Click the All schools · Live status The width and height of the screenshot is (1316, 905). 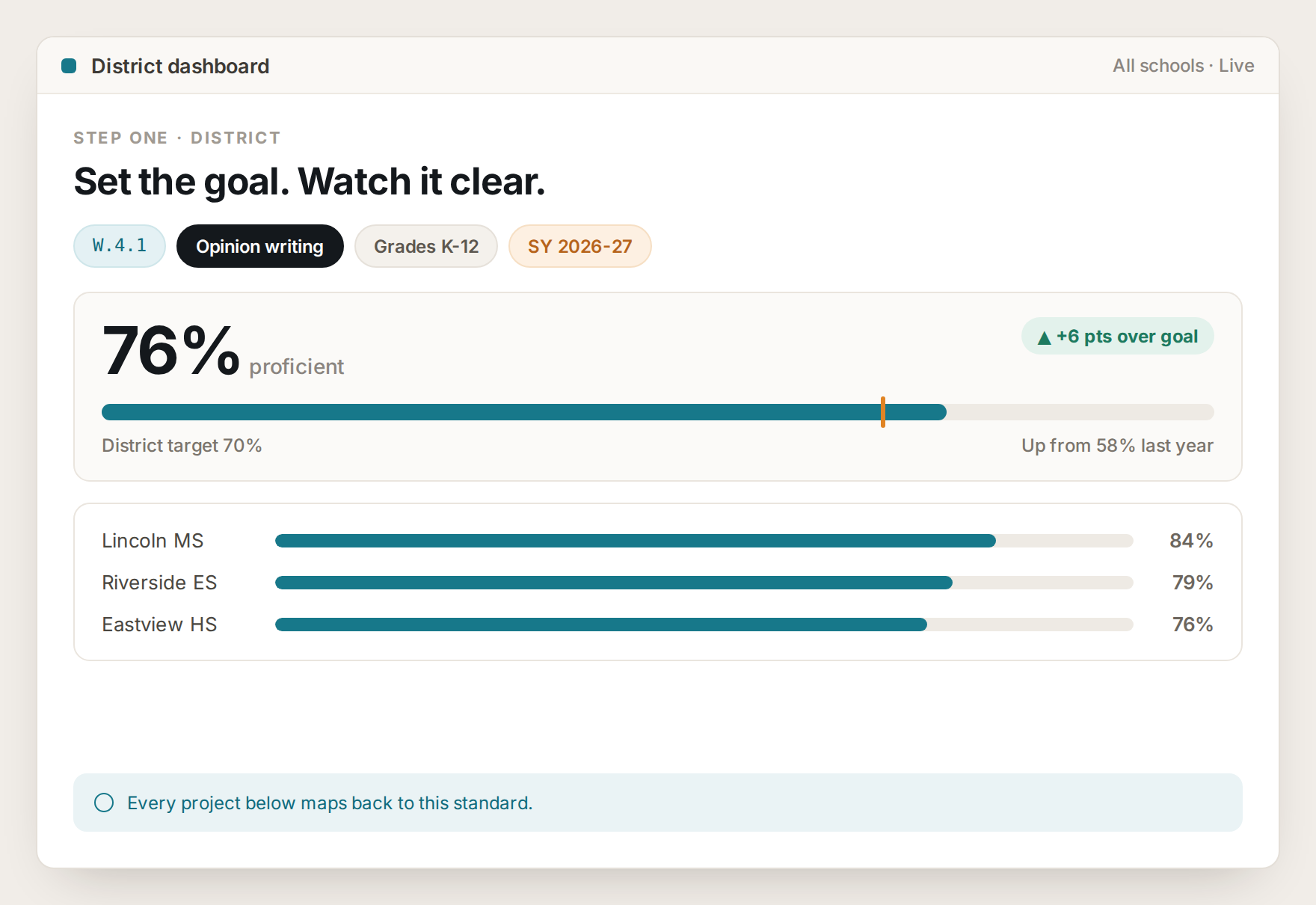tap(1183, 66)
